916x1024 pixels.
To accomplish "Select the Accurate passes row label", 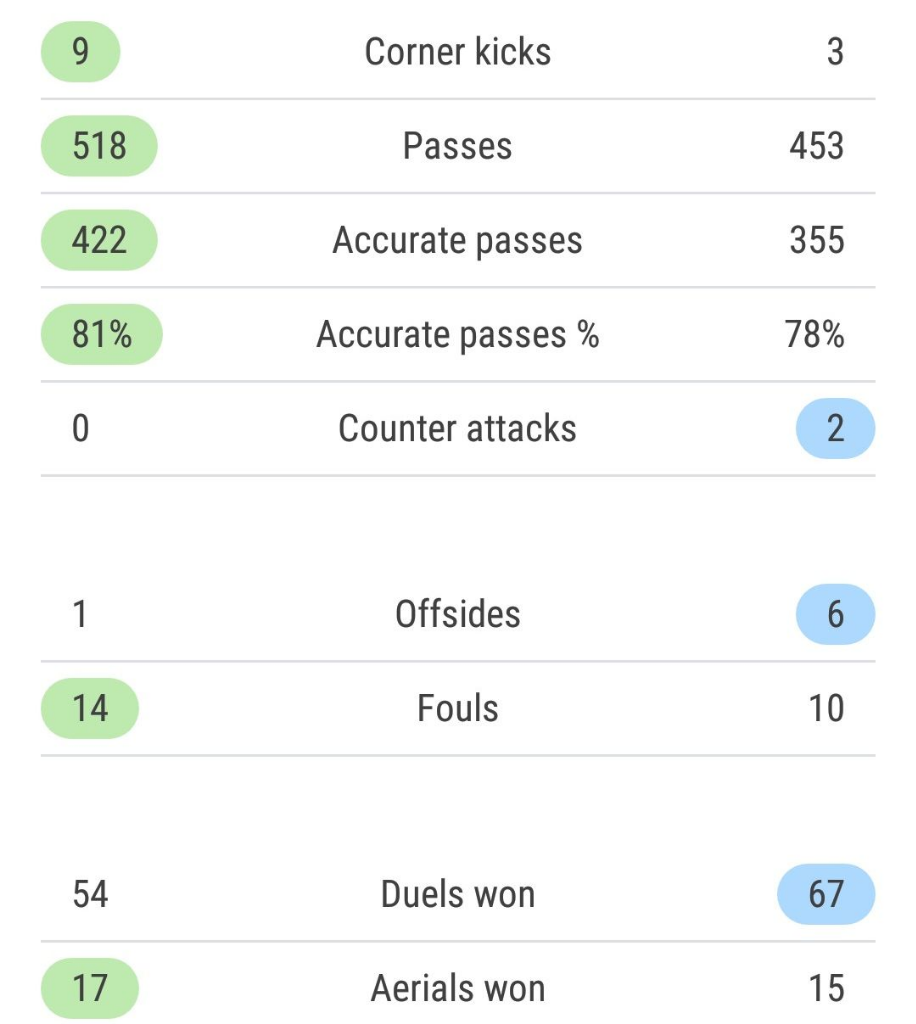I will (x=458, y=241).
